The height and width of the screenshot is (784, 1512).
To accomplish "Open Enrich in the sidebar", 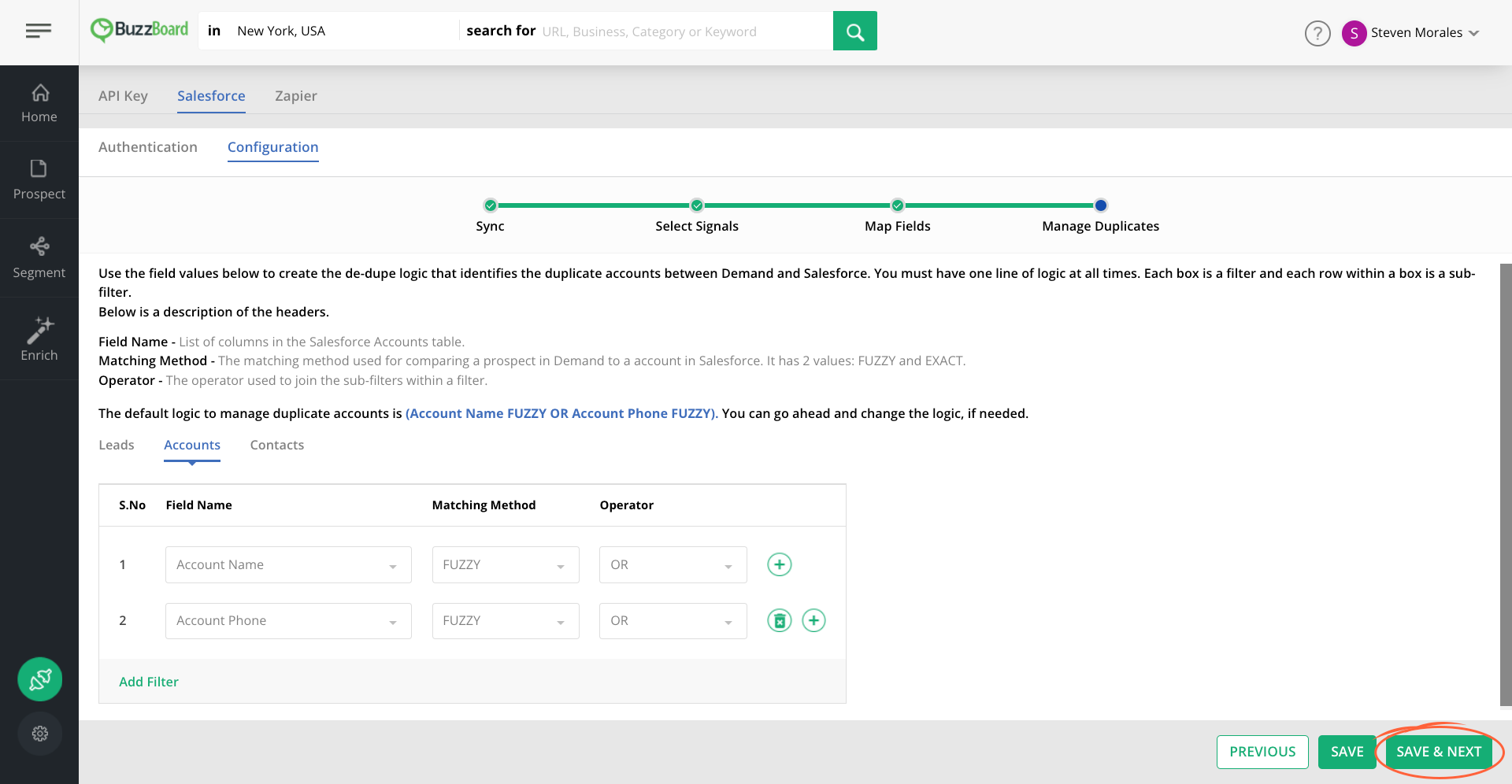I will [x=39, y=339].
